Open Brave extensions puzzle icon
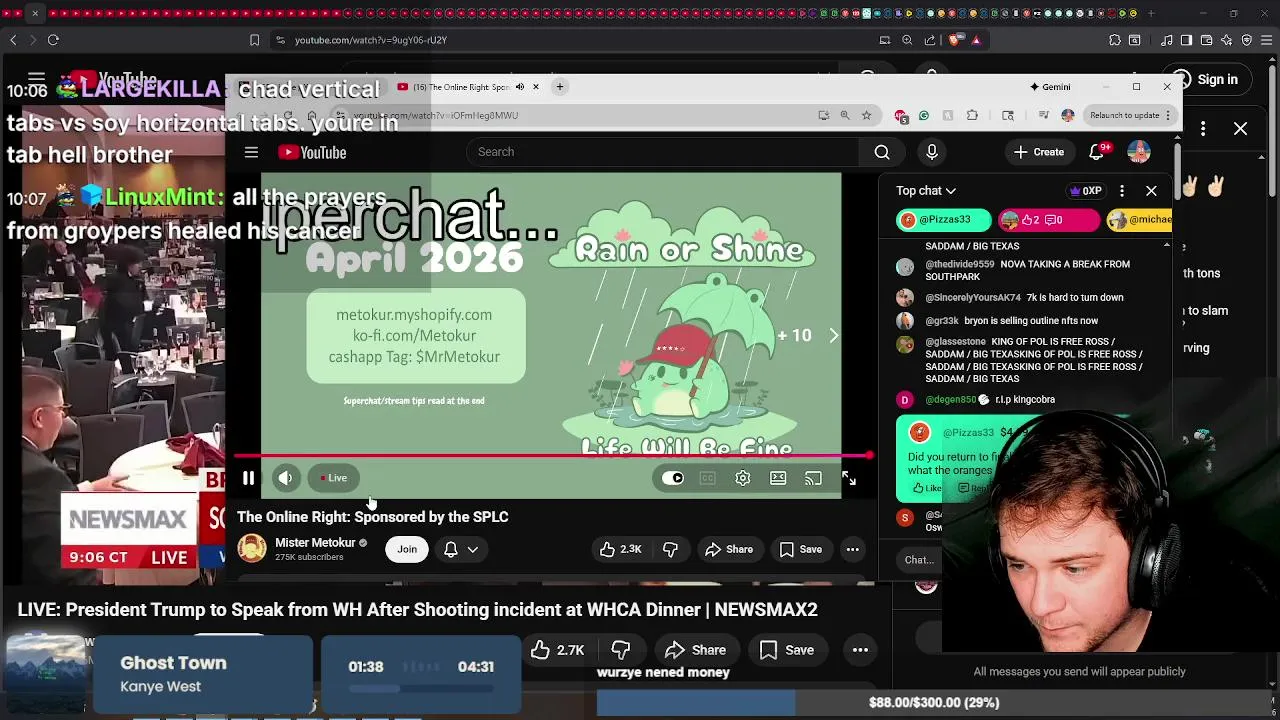This screenshot has width=1280, height=720. [x=1115, y=40]
